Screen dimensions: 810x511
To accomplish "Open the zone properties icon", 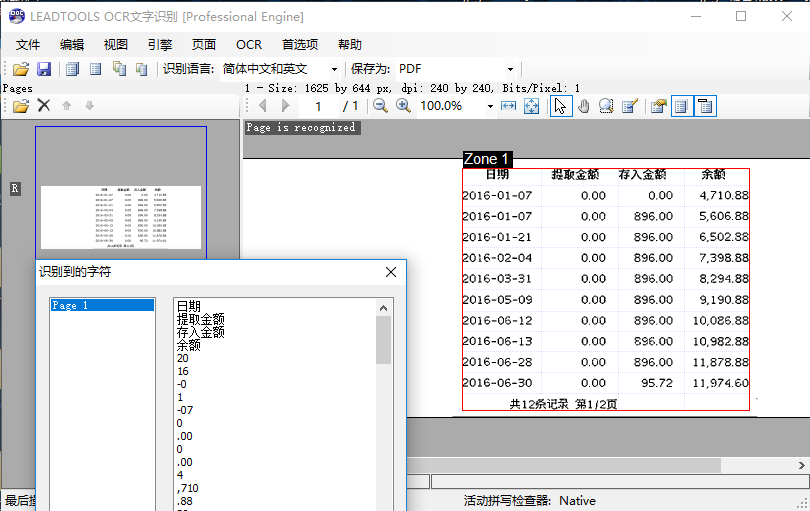I will (x=659, y=106).
